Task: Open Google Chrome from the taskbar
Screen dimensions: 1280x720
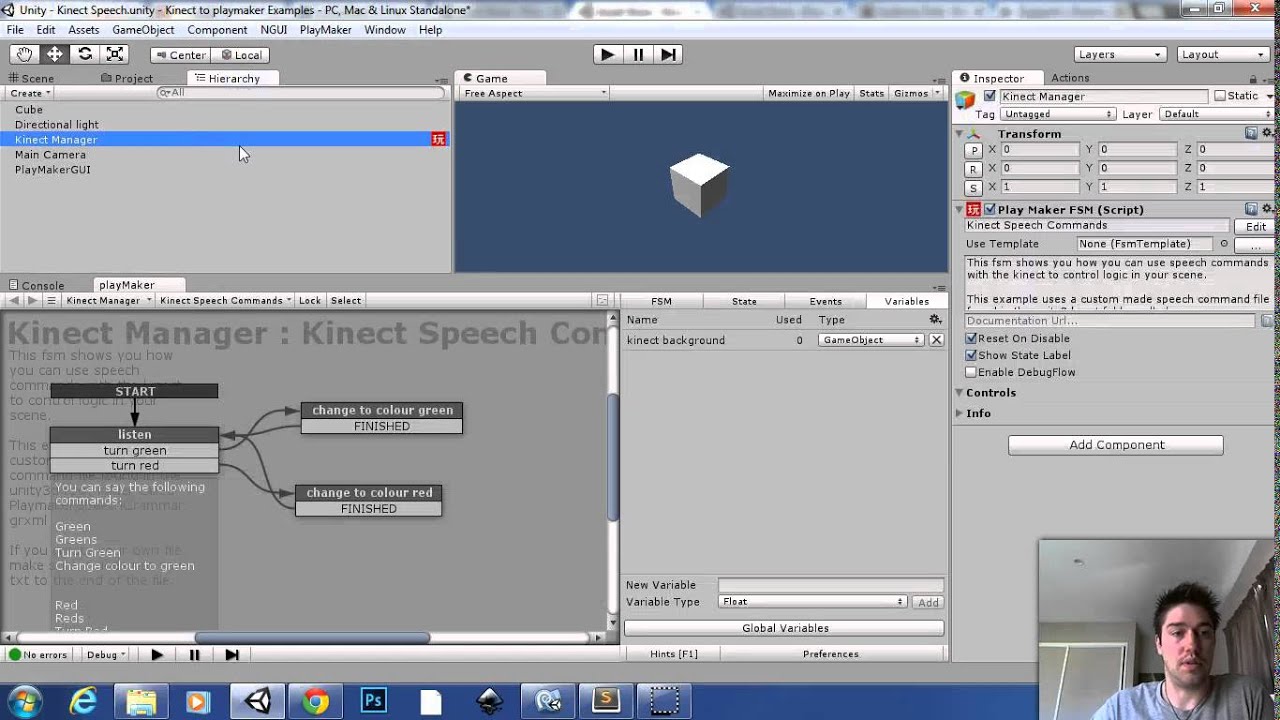Action: pos(316,701)
